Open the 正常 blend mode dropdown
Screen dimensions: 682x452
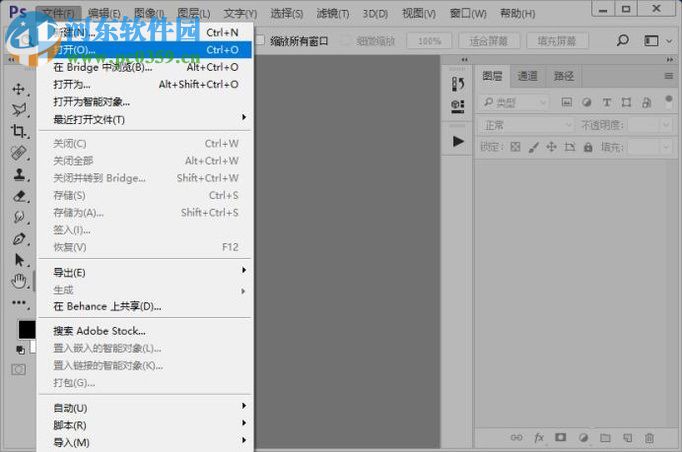click(527, 125)
